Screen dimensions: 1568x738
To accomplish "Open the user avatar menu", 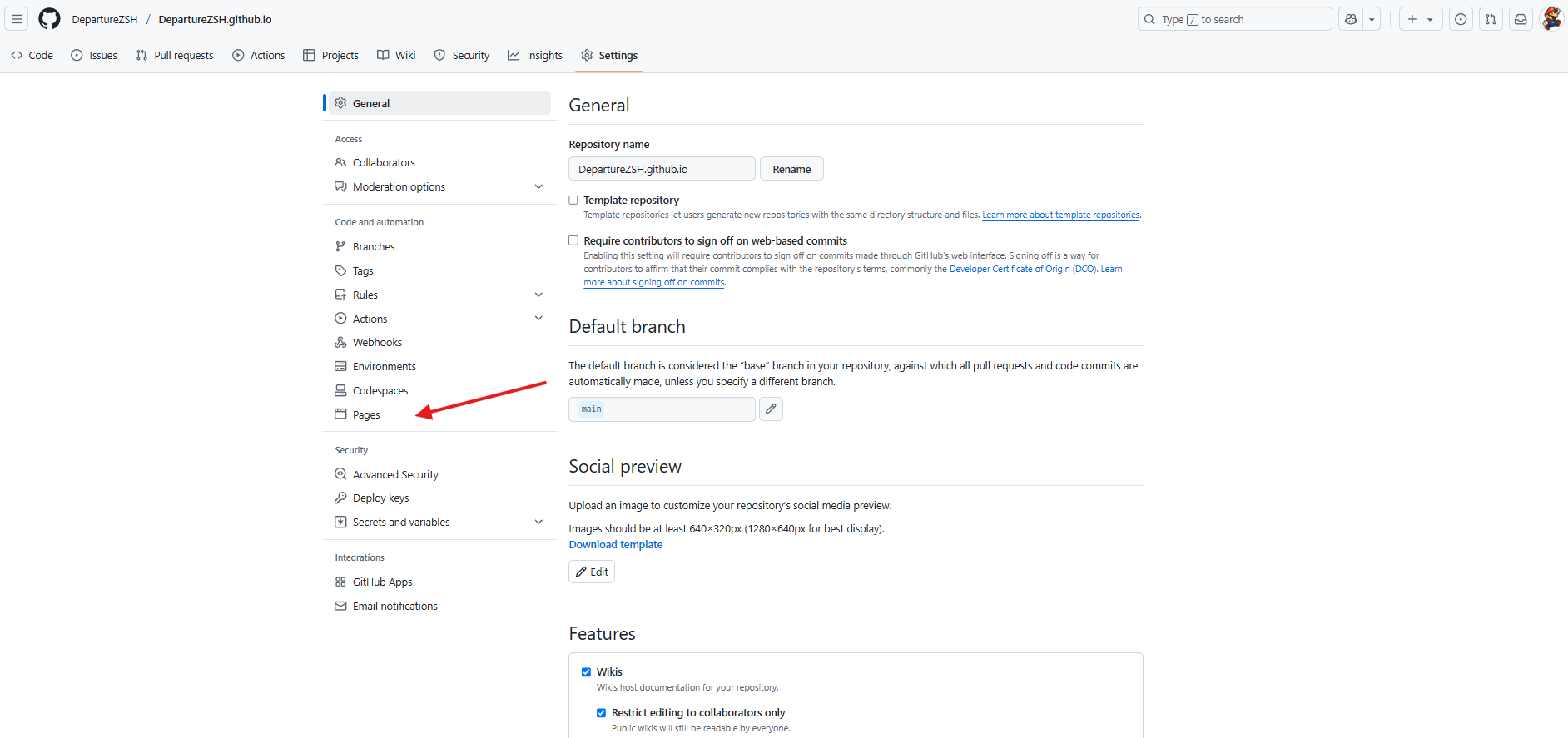I will click(x=1551, y=19).
